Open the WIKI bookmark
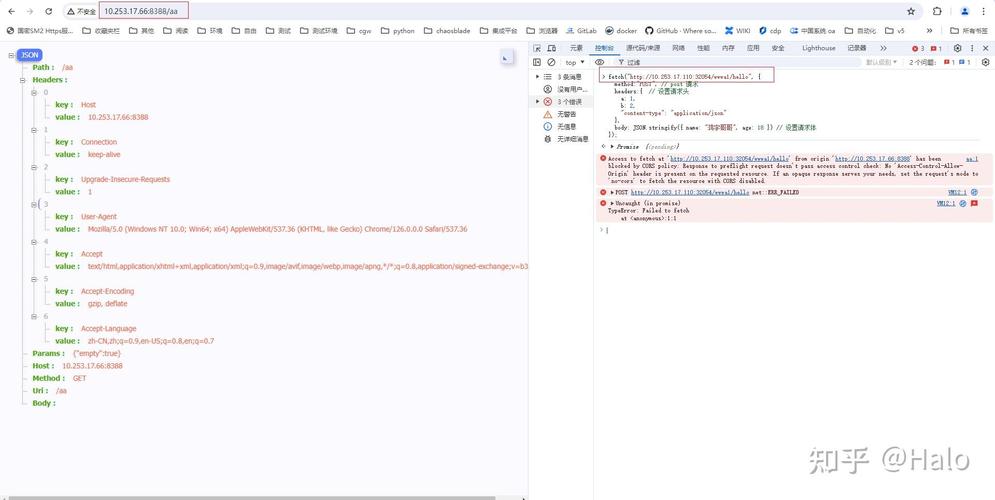This screenshot has height=500, width=995. [x=738, y=30]
